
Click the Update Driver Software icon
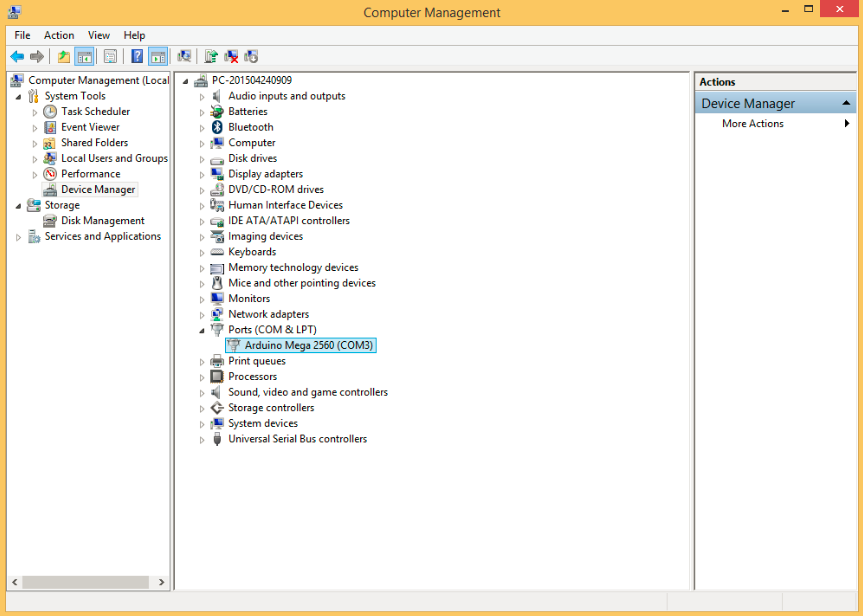point(211,57)
